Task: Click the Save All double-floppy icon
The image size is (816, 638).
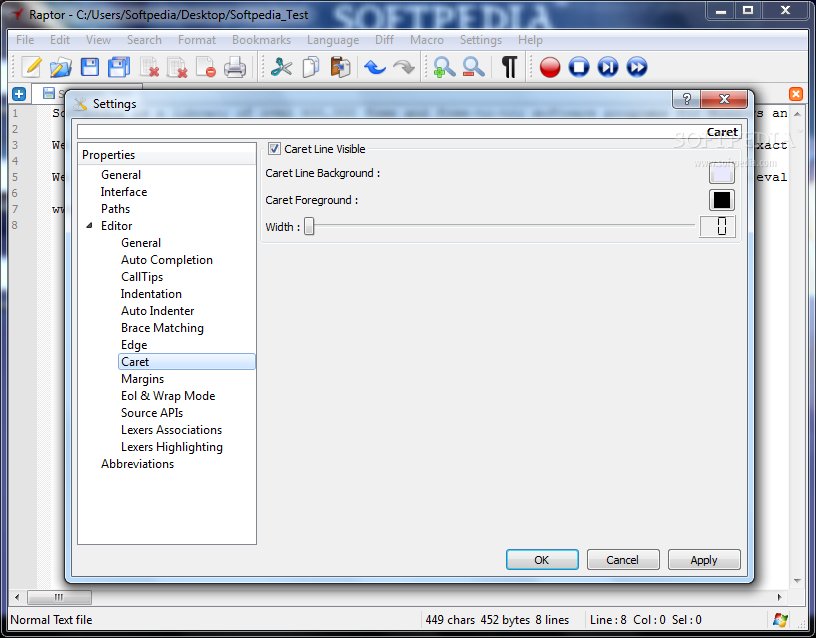Action: pyautogui.click(x=119, y=67)
